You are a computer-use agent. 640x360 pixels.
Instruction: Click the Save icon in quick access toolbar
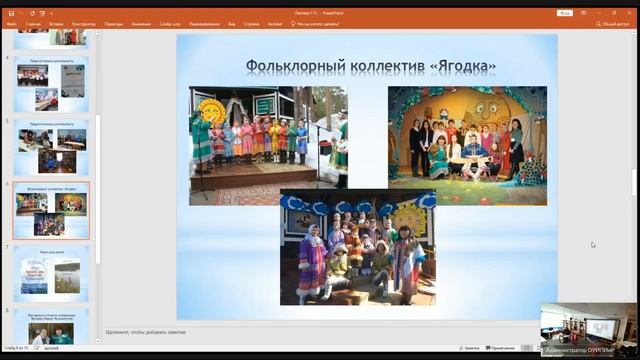[11, 13]
